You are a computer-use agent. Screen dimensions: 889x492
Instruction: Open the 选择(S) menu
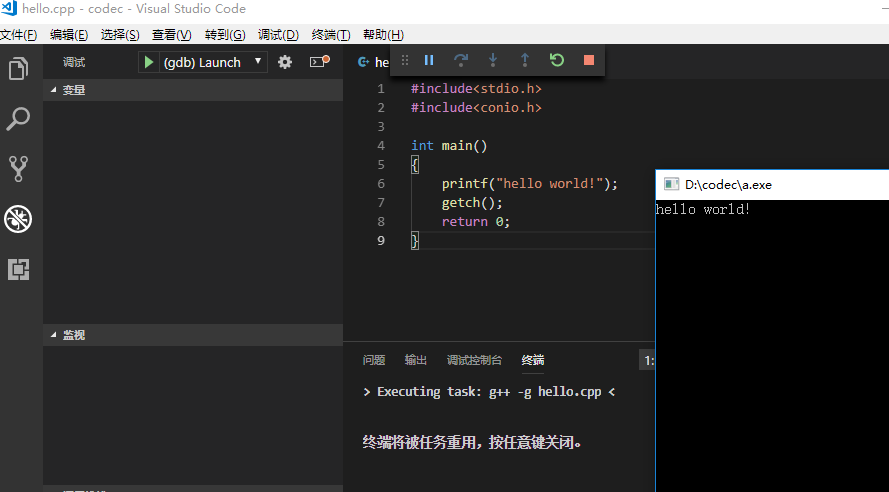tap(120, 35)
